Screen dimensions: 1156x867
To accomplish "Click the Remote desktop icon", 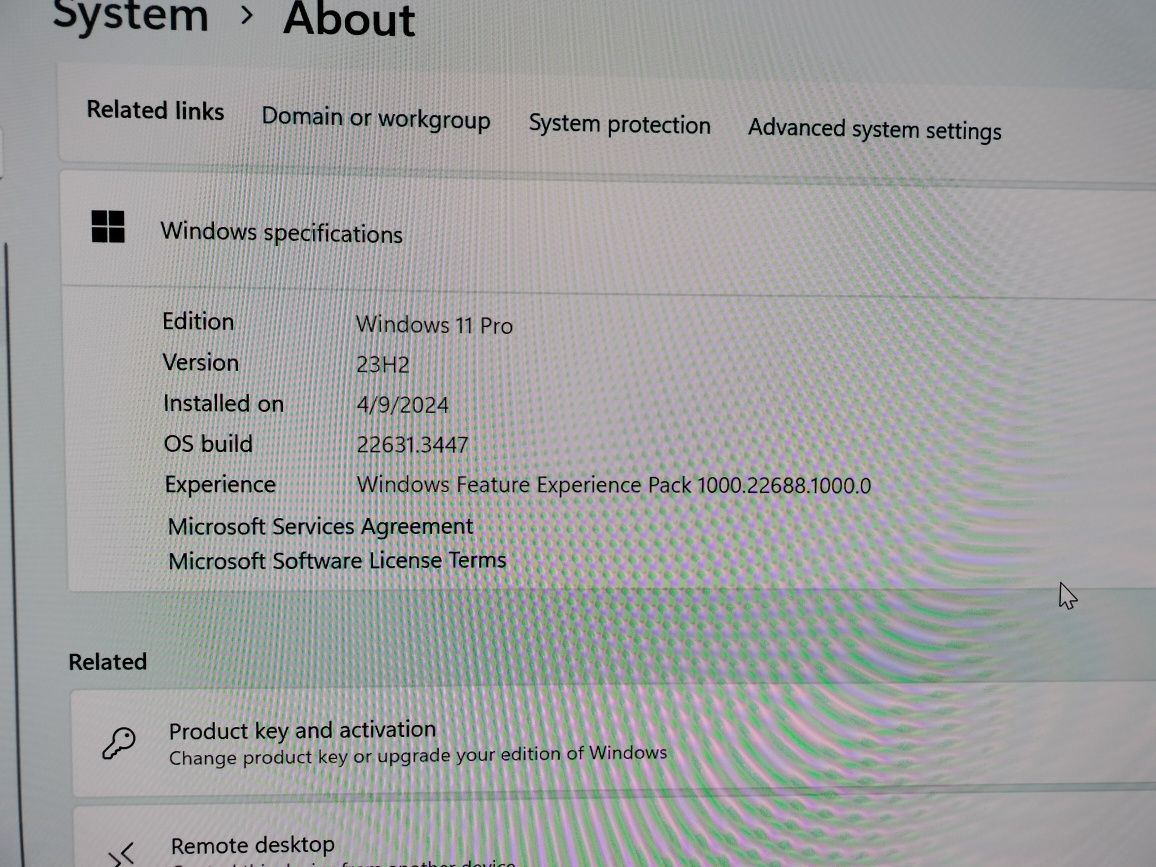I will point(122,855).
